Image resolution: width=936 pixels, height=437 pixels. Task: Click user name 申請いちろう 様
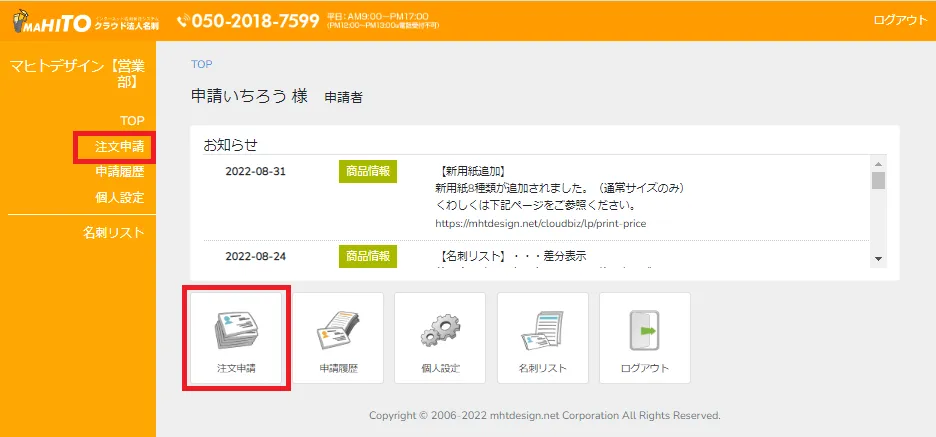pos(249,96)
